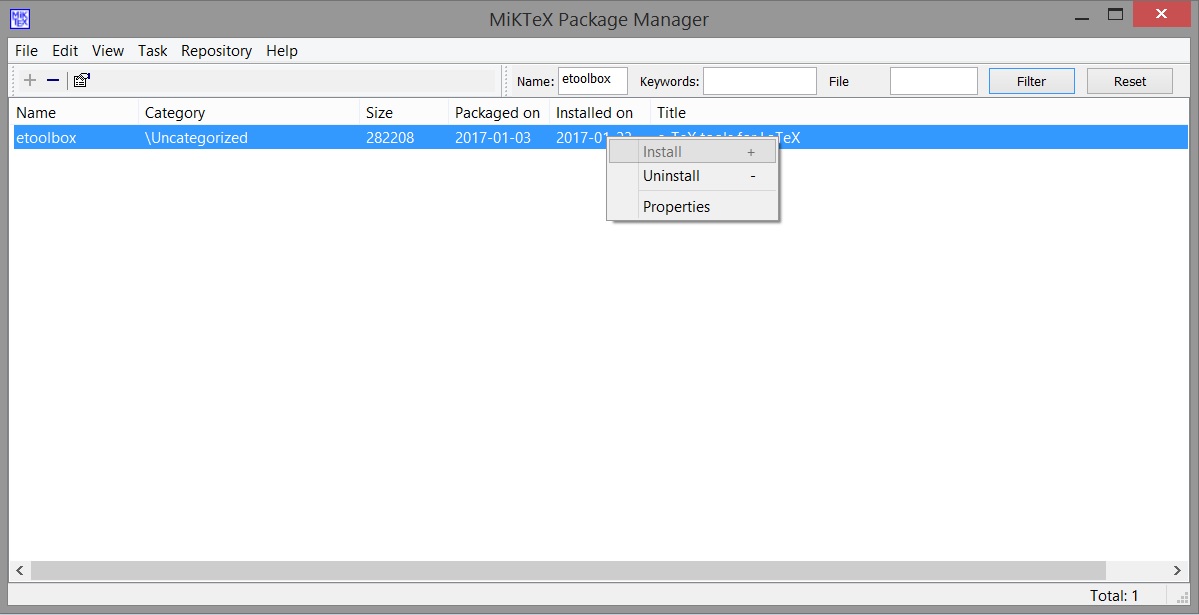This screenshot has height=615, width=1199.
Task: Select the etoolbox package name cell
Action: click(x=46, y=138)
